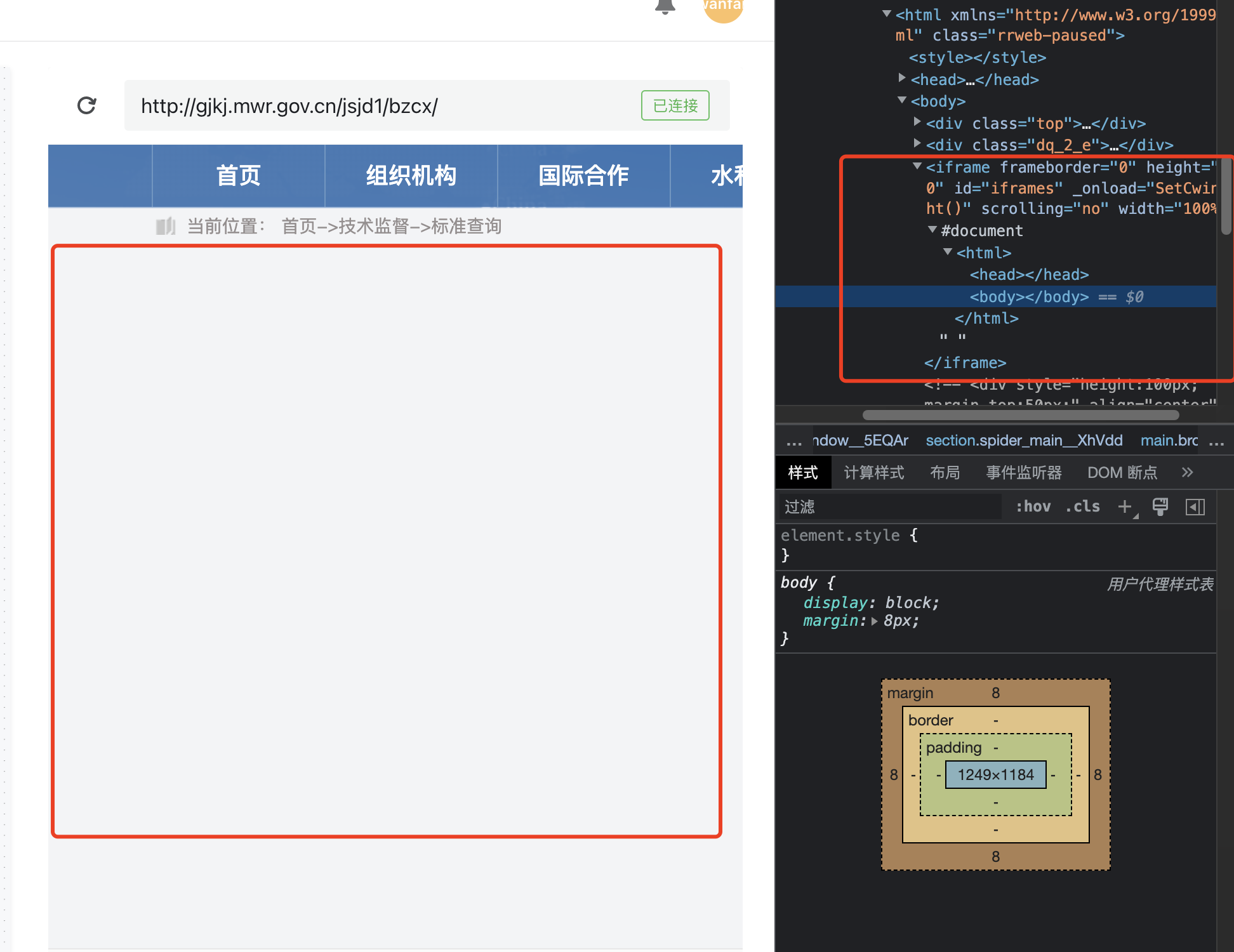The height and width of the screenshot is (952, 1234).
Task: Open the 事件监听器 tab
Action: click(1023, 472)
